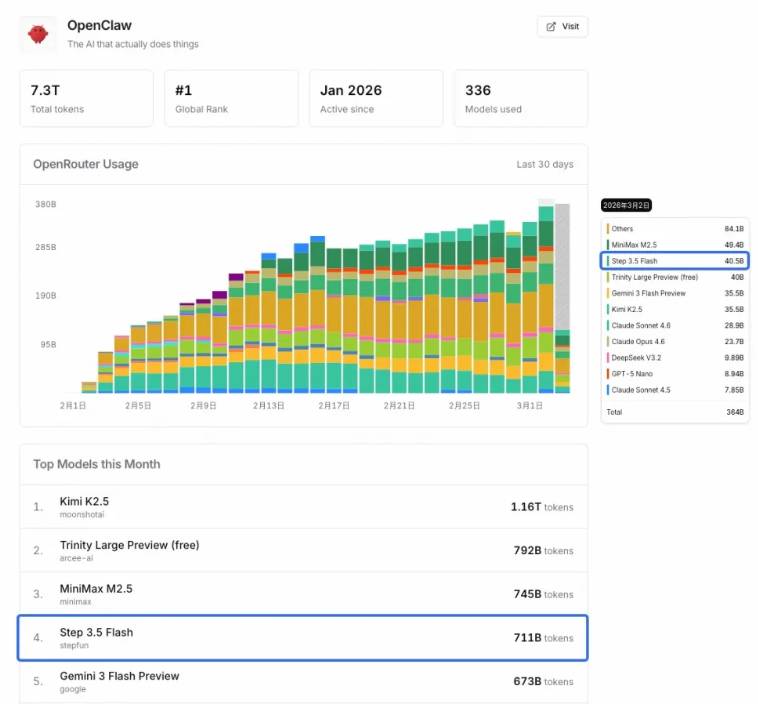
Task: Click "The AI that actually does things" tagline
Action: pyautogui.click(x=133, y=44)
